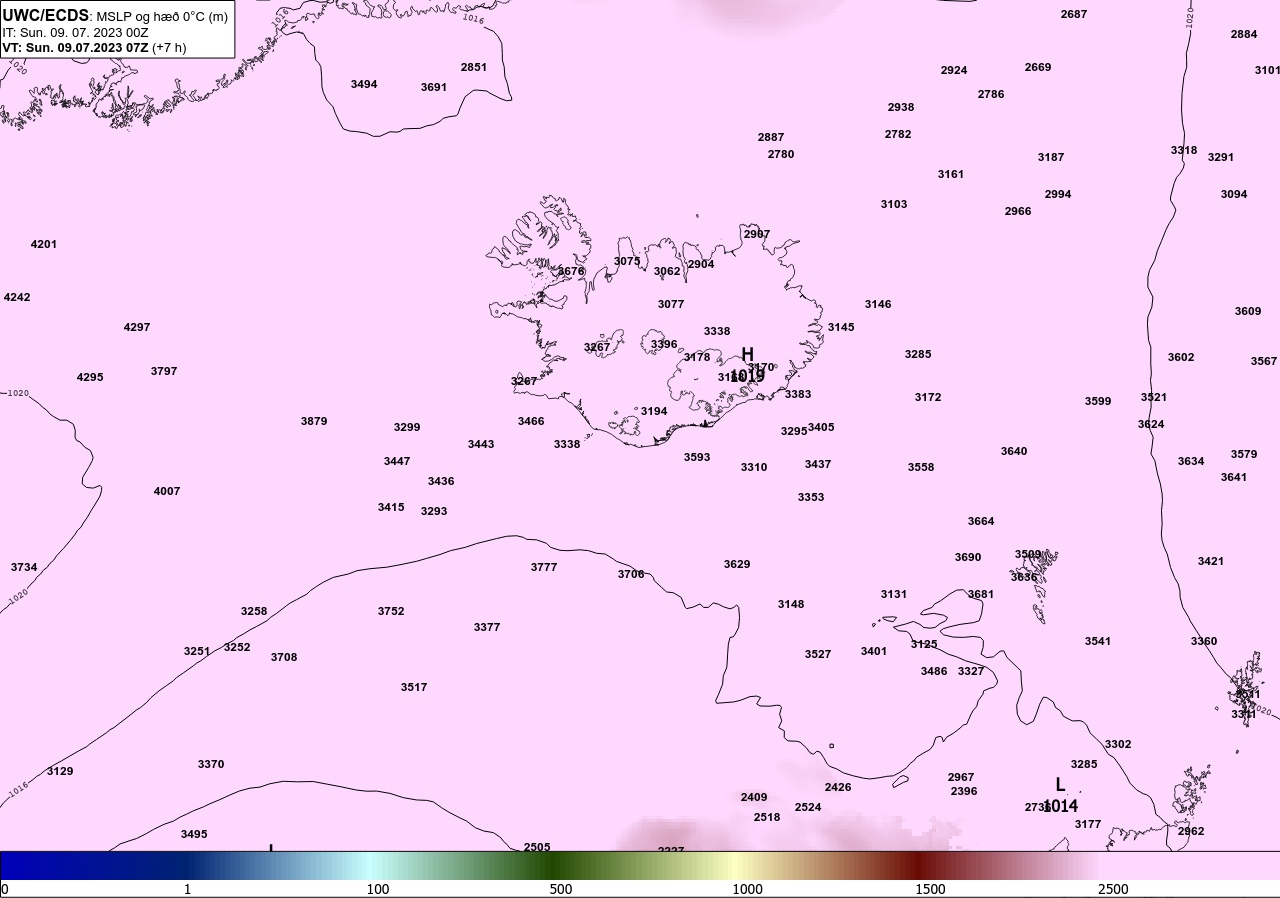The image size is (1280, 898).
Task: Select the value 3752
Action: pyautogui.click(x=391, y=611)
